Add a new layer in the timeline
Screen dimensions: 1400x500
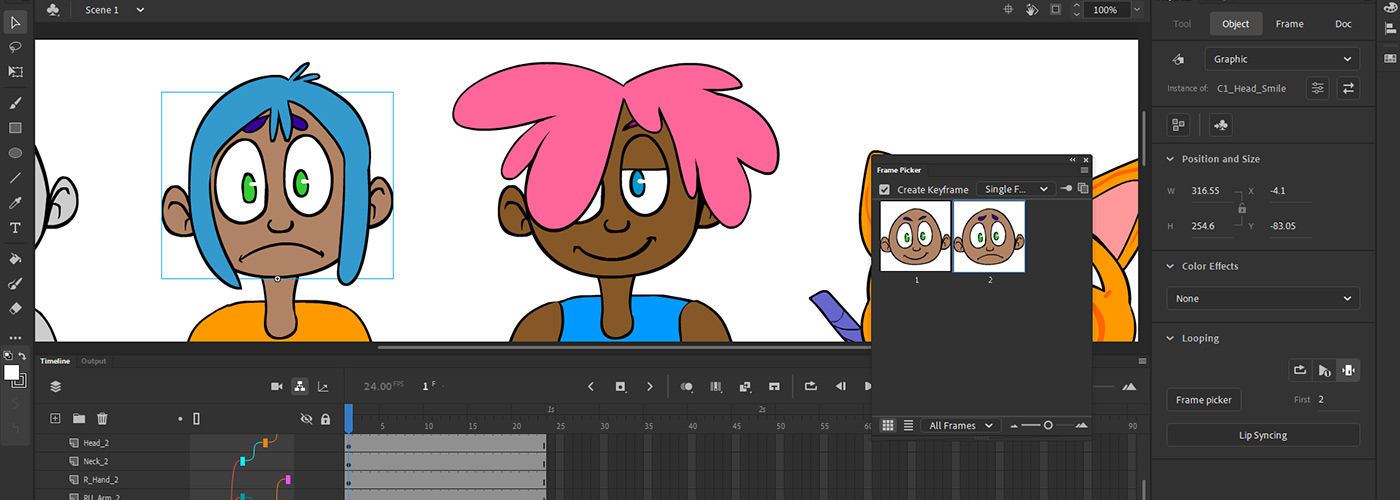pyautogui.click(x=55, y=419)
